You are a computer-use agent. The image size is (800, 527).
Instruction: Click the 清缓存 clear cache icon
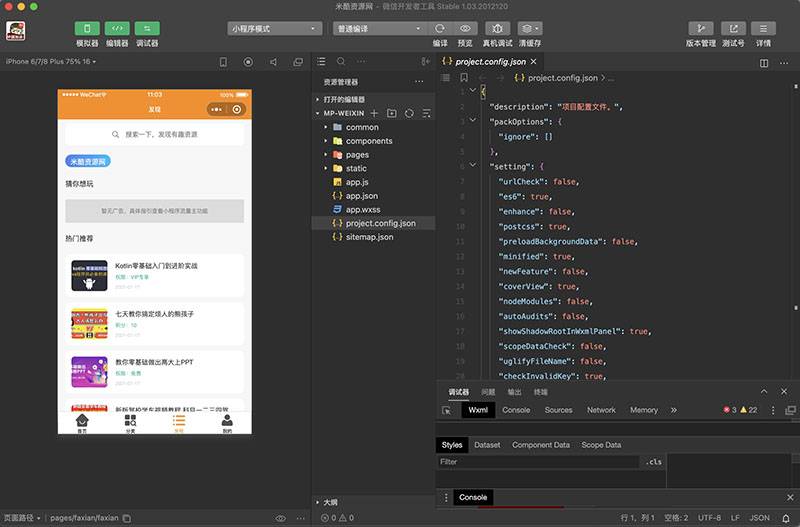point(530,29)
